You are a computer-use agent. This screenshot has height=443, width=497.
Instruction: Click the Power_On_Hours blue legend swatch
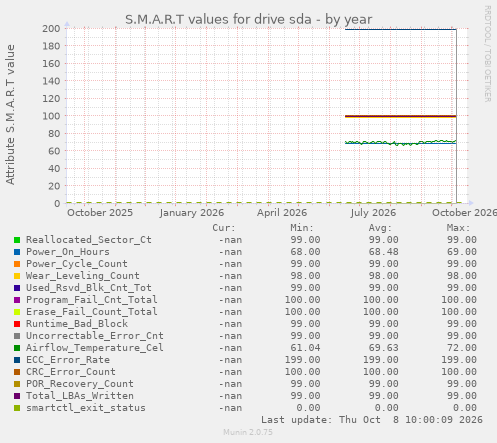17,252
